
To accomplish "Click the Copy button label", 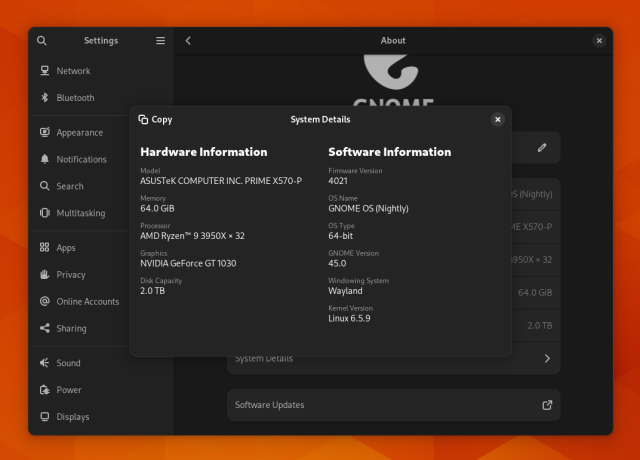I will [x=162, y=120].
